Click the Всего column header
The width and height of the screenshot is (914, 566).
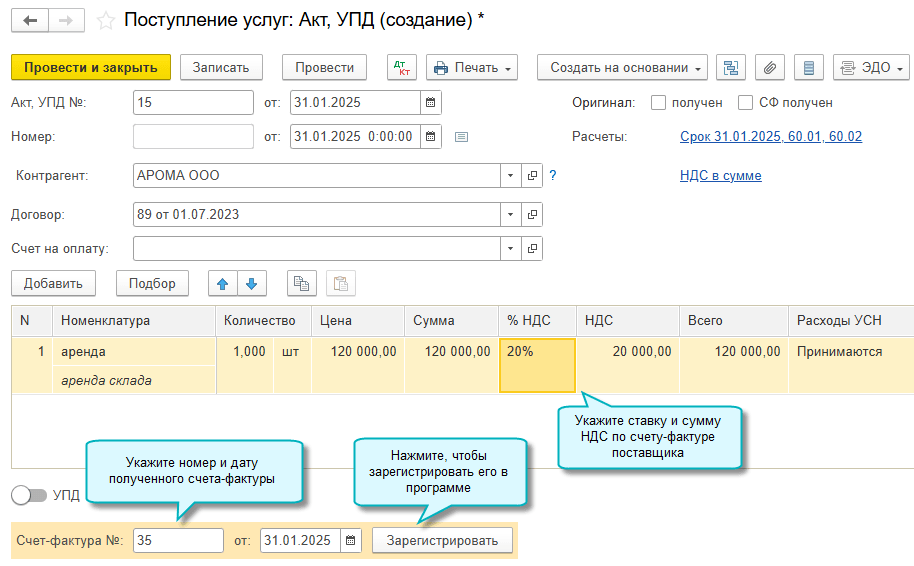click(x=734, y=321)
